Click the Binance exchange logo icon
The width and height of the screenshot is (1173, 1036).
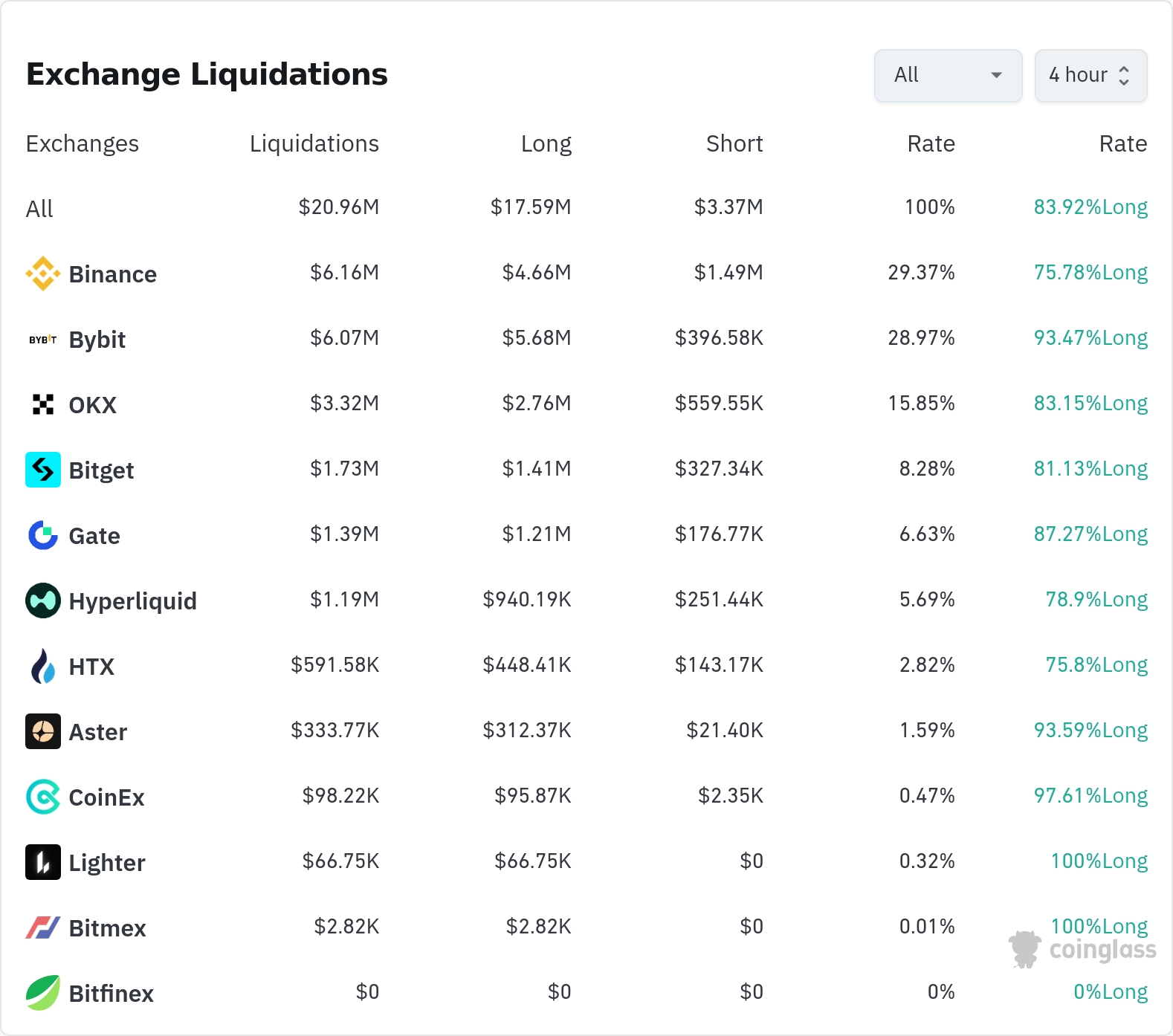click(43, 273)
